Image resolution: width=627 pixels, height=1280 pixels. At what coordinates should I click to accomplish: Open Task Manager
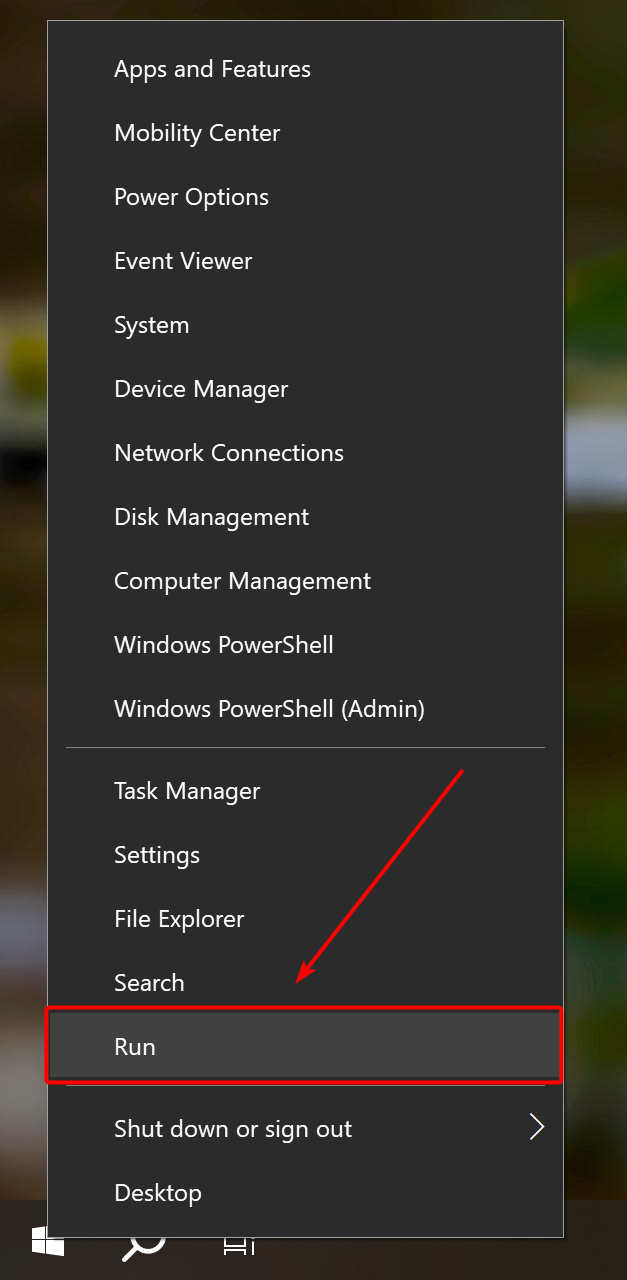(x=187, y=792)
